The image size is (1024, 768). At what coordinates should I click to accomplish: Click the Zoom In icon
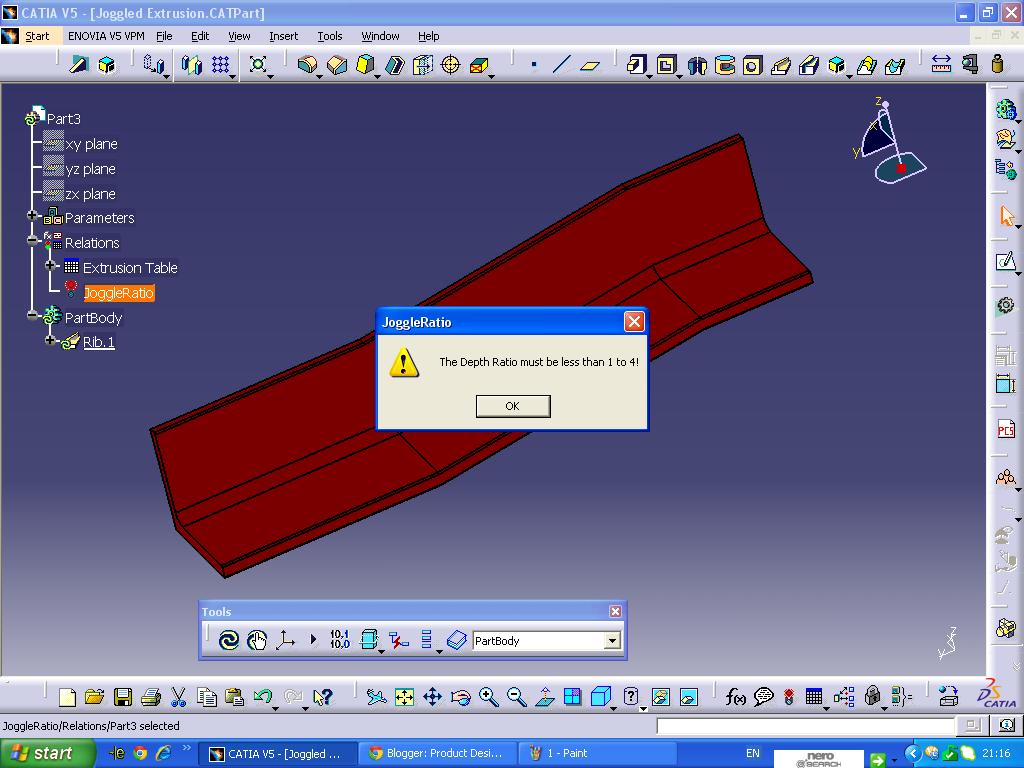click(489, 695)
